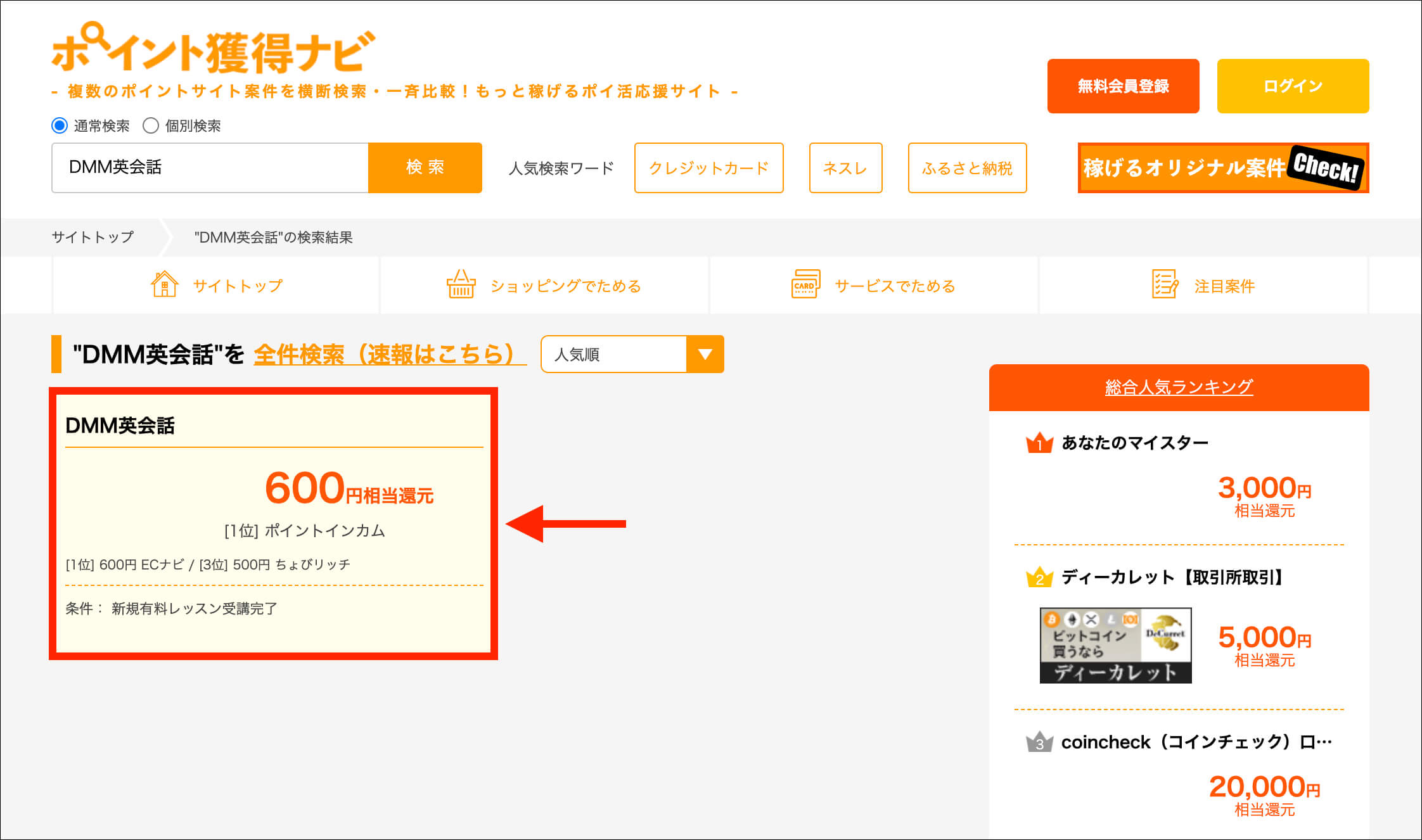Click the ポイント獲得ナビ logo
1422x840 pixels.
point(213,48)
